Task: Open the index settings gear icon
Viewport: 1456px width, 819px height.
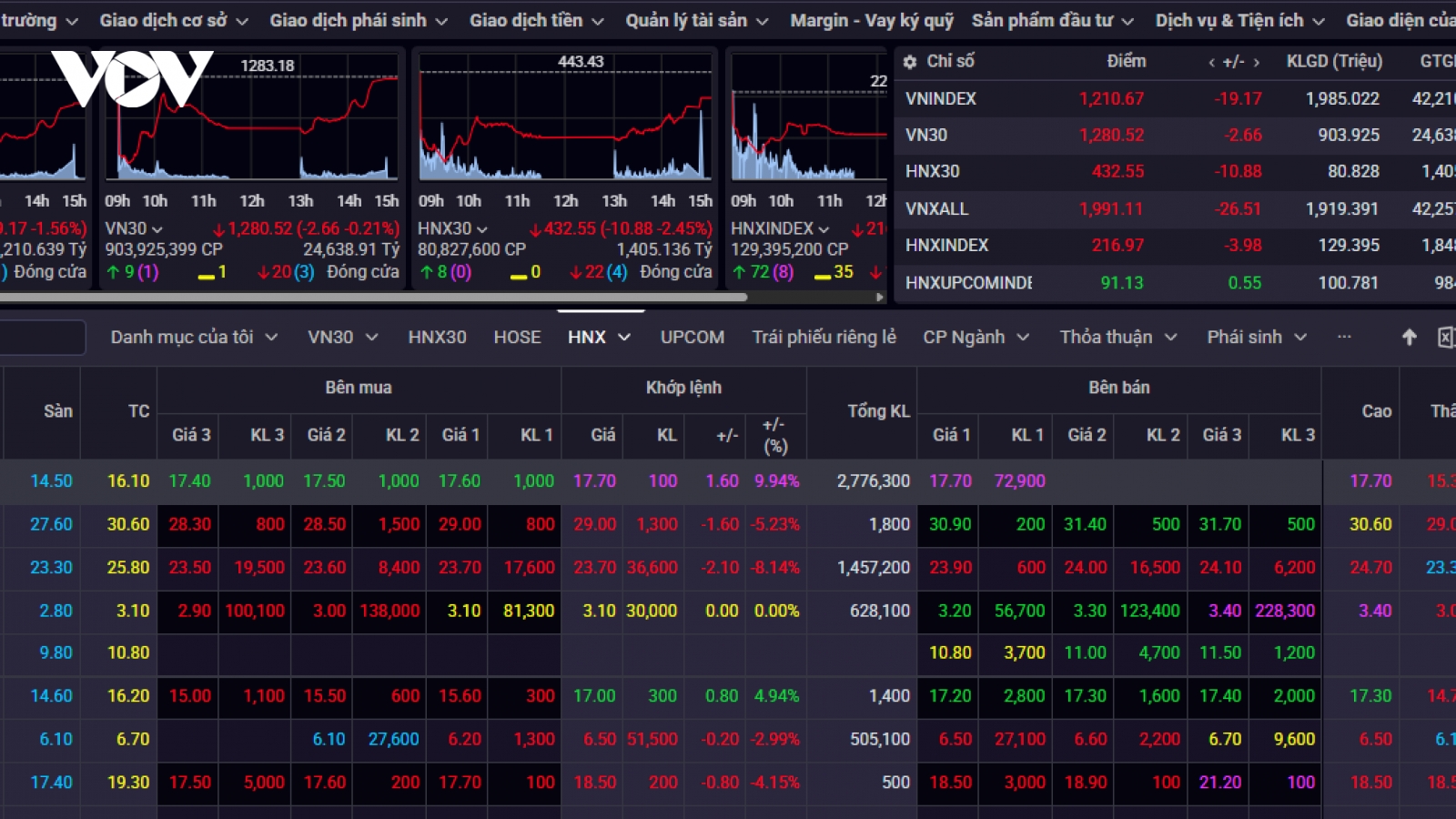Action: [x=909, y=62]
